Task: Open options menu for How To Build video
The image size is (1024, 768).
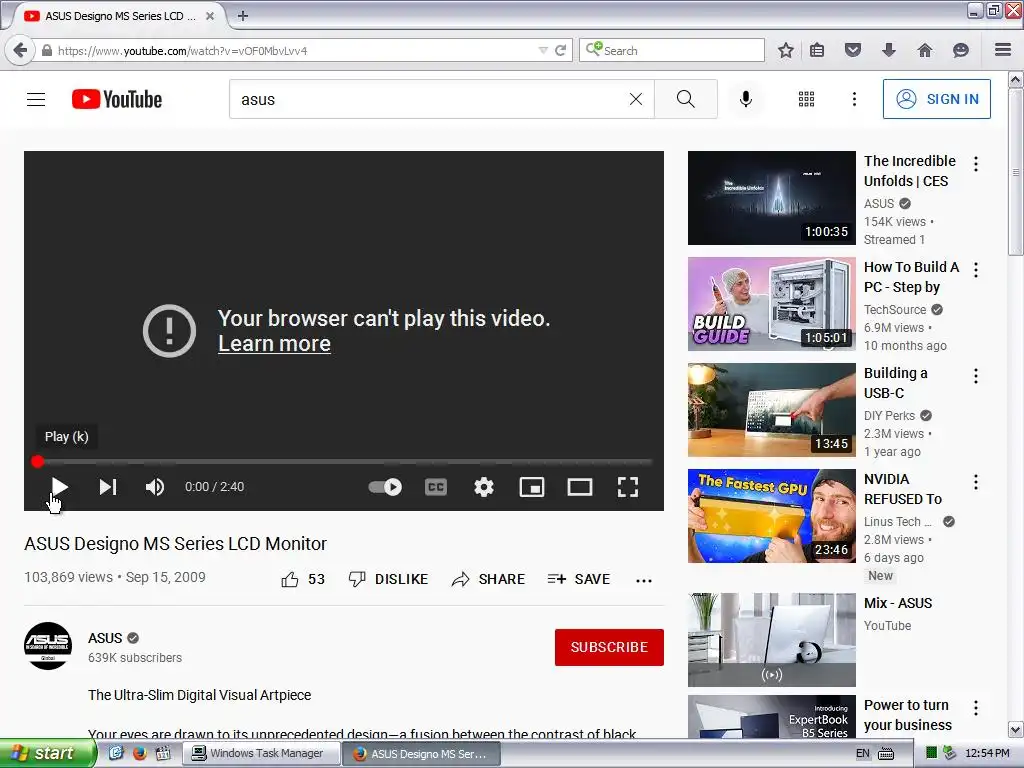Action: (x=976, y=270)
